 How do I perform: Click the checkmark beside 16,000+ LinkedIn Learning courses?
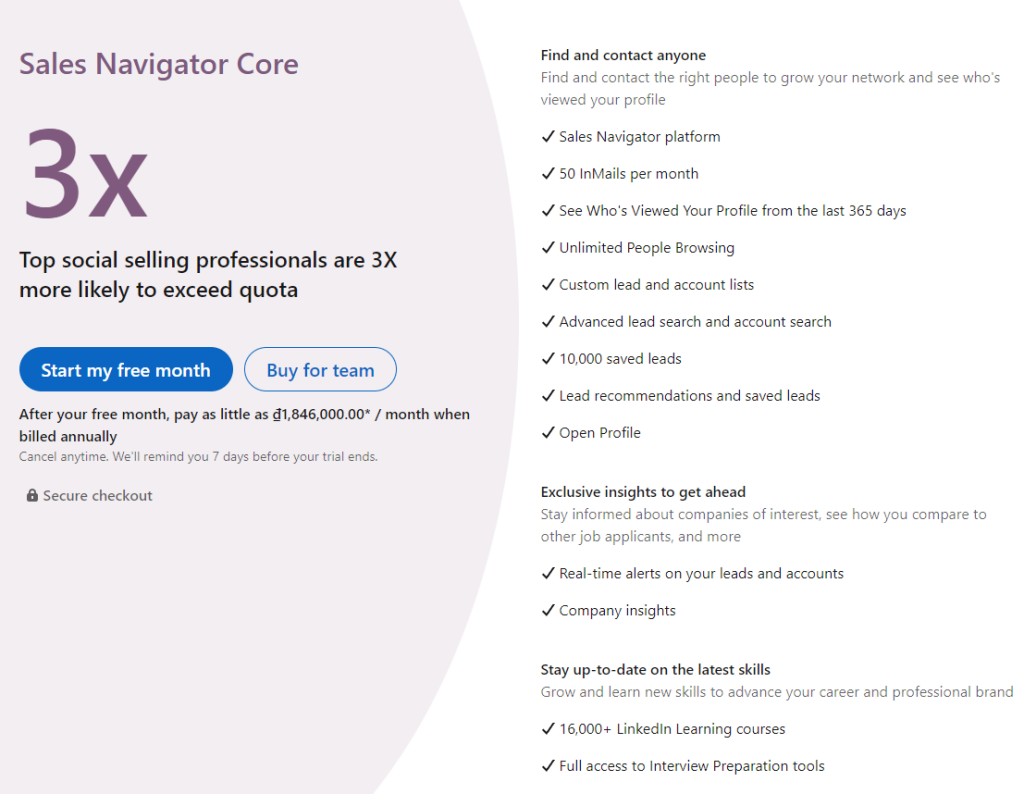(548, 729)
